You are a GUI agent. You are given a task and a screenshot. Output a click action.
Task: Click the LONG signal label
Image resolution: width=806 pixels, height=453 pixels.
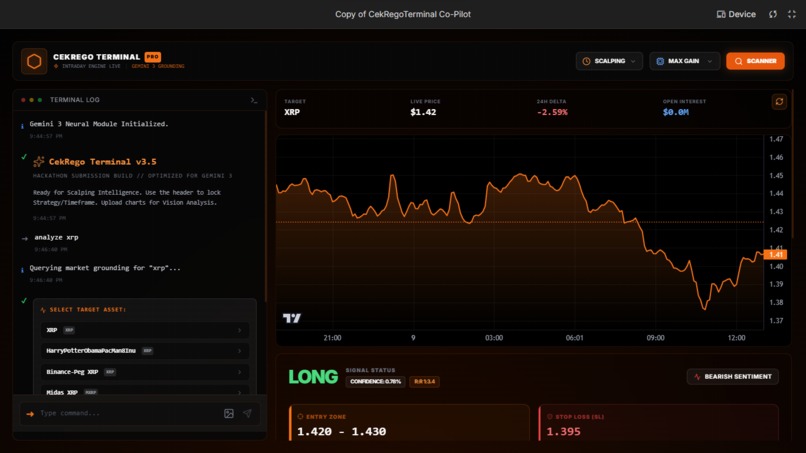(313, 377)
